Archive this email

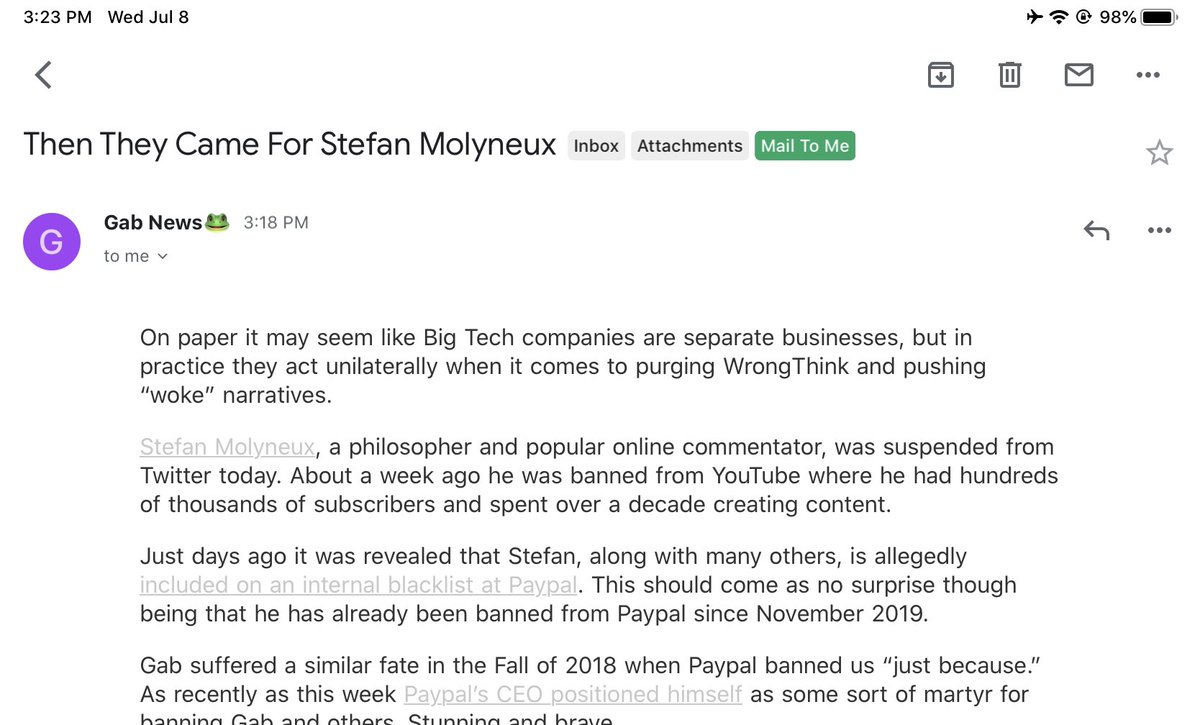[x=940, y=75]
